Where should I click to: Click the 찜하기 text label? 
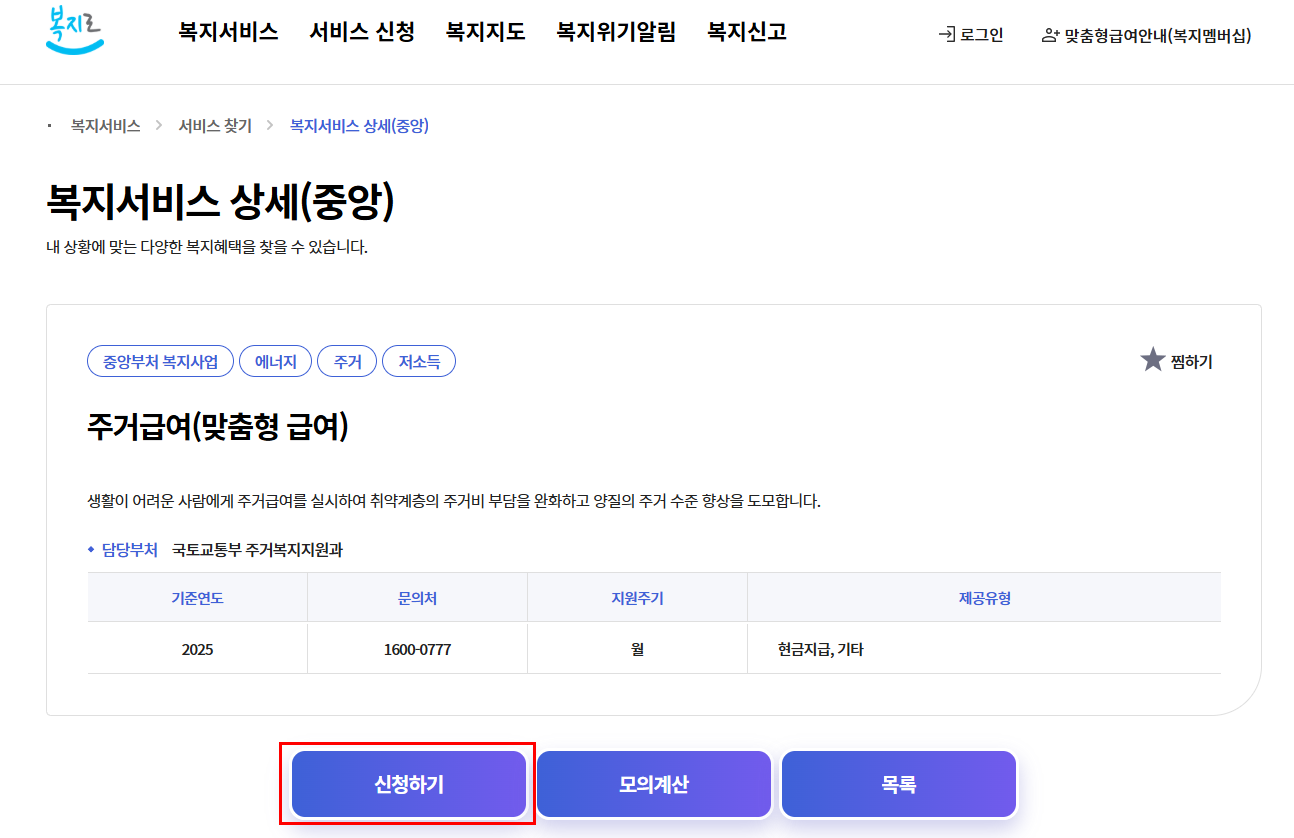[1192, 362]
